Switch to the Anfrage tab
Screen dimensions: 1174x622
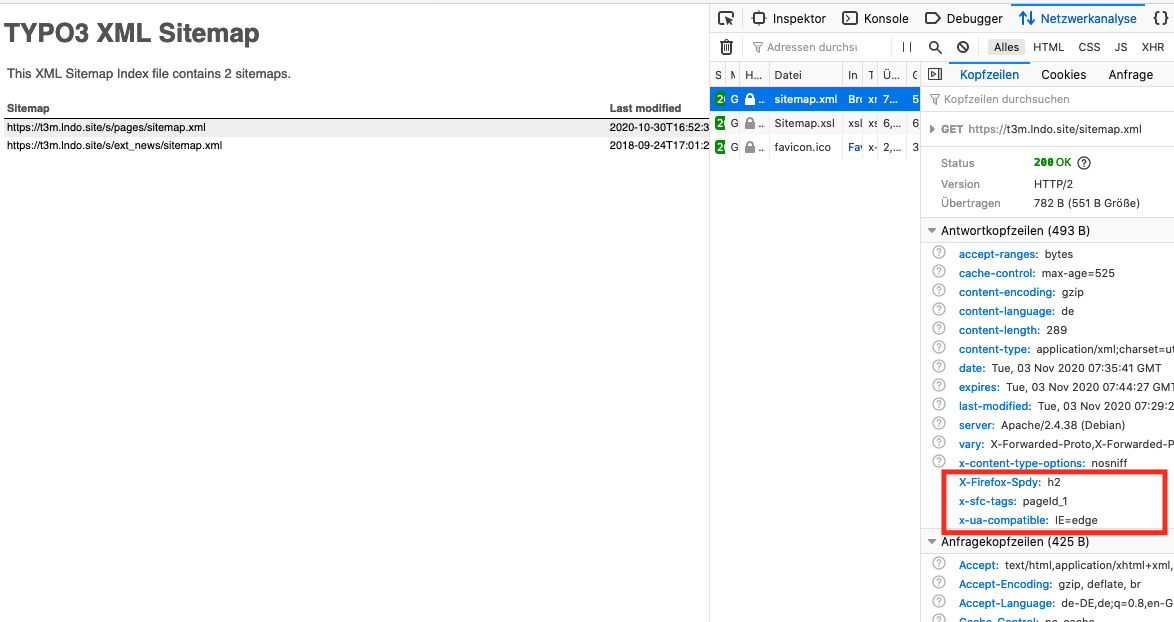[1131, 75]
